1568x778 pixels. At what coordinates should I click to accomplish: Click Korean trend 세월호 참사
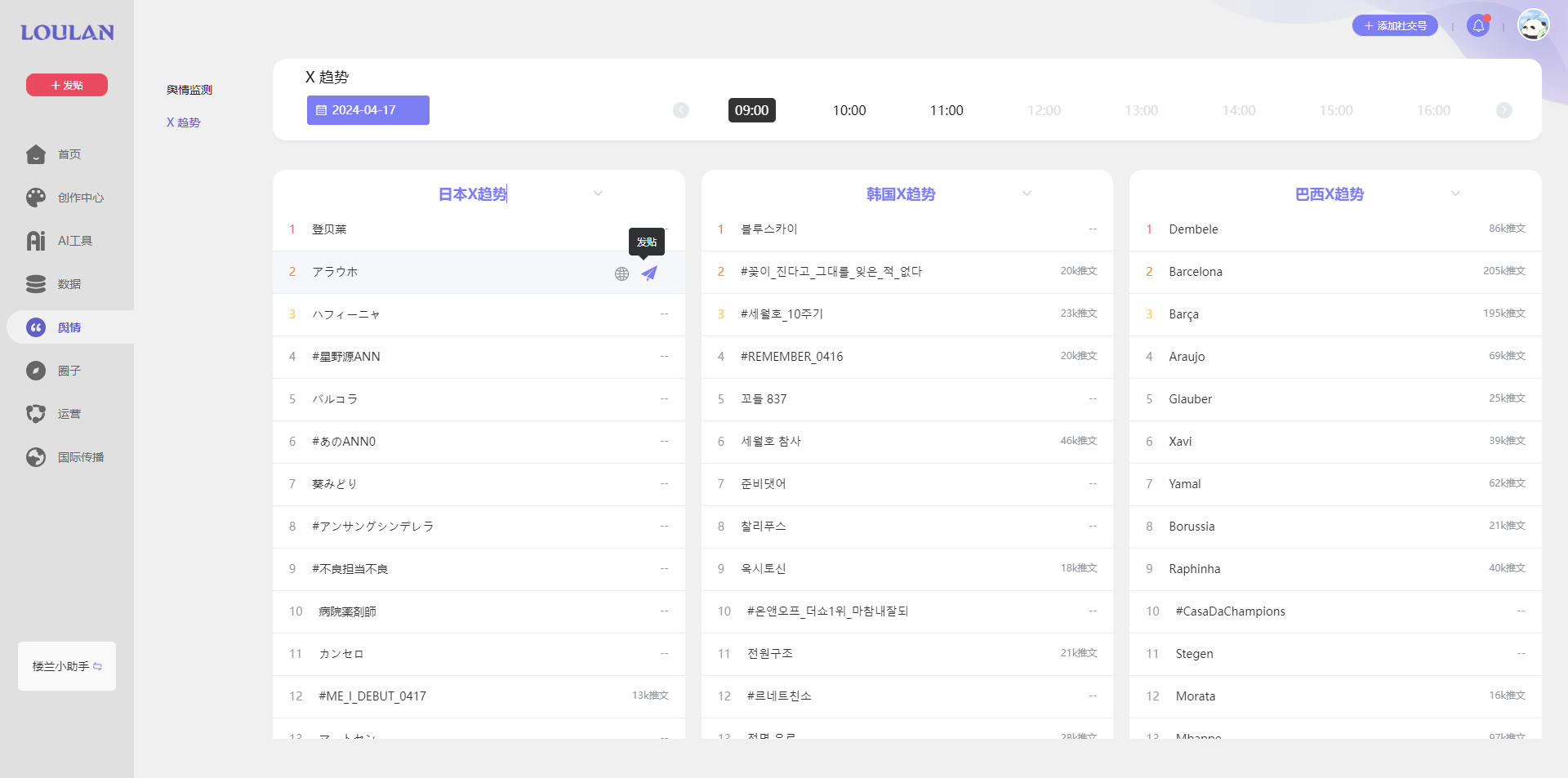(x=770, y=442)
